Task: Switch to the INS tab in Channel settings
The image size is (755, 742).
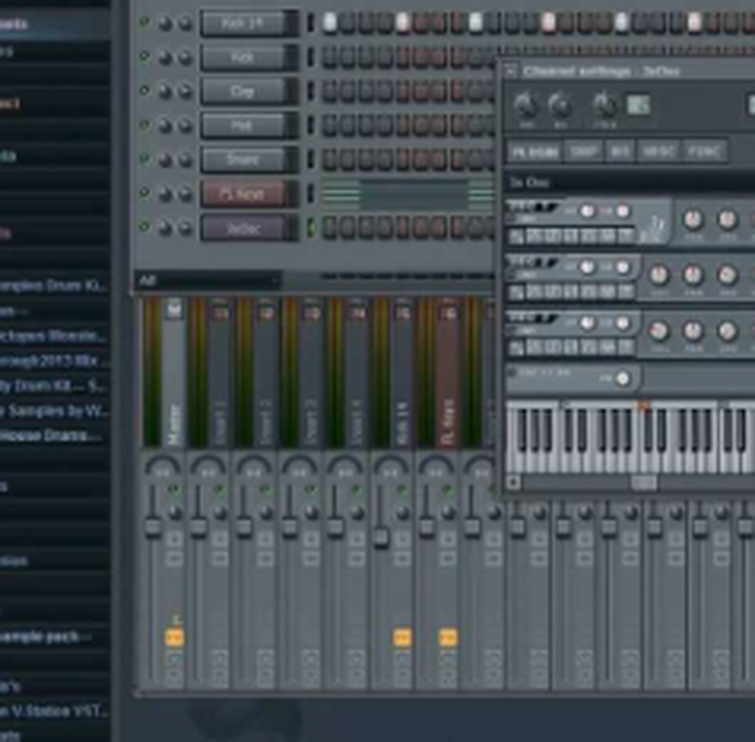Action: [619, 152]
